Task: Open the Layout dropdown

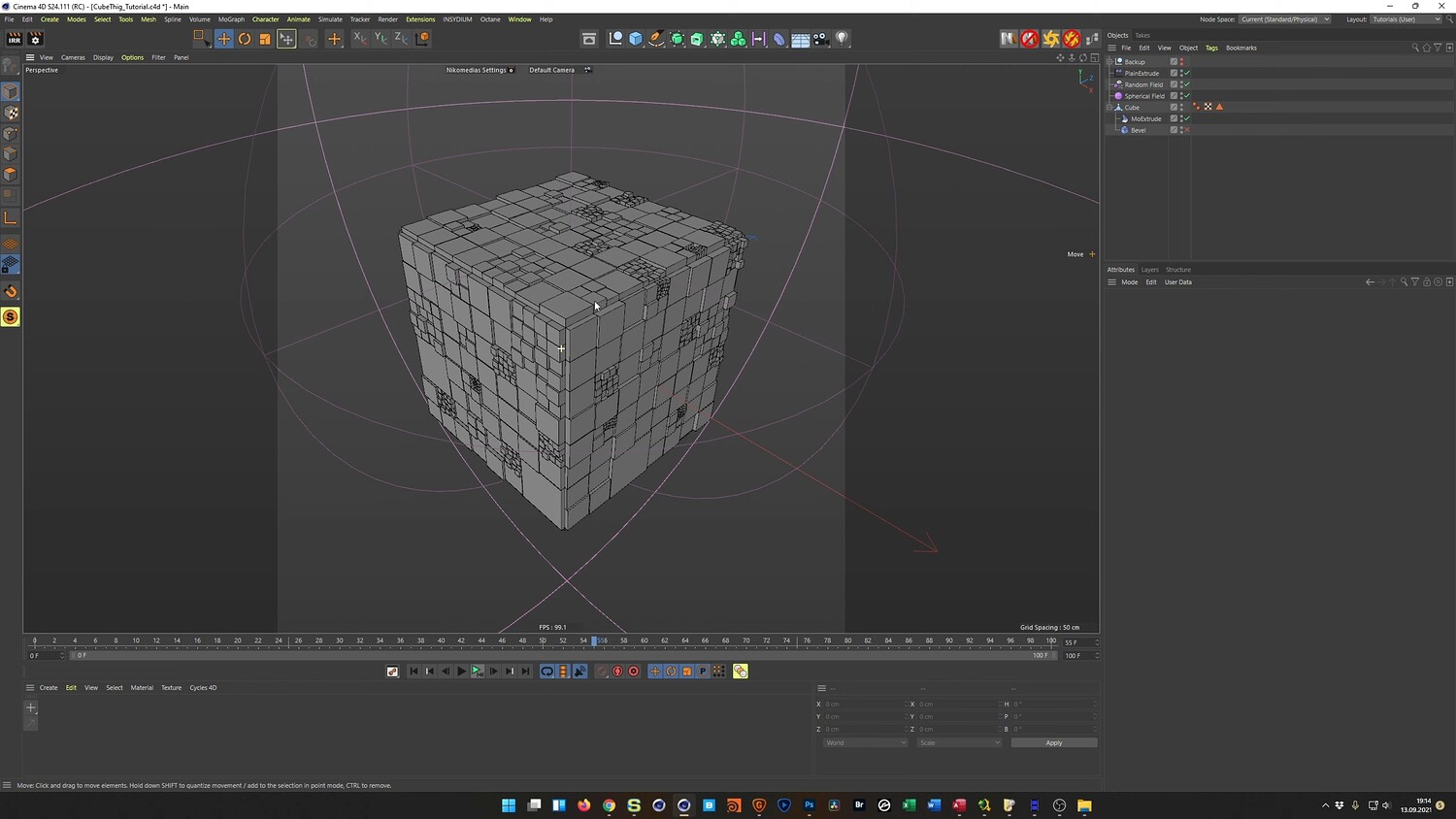Action: click(1406, 19)
